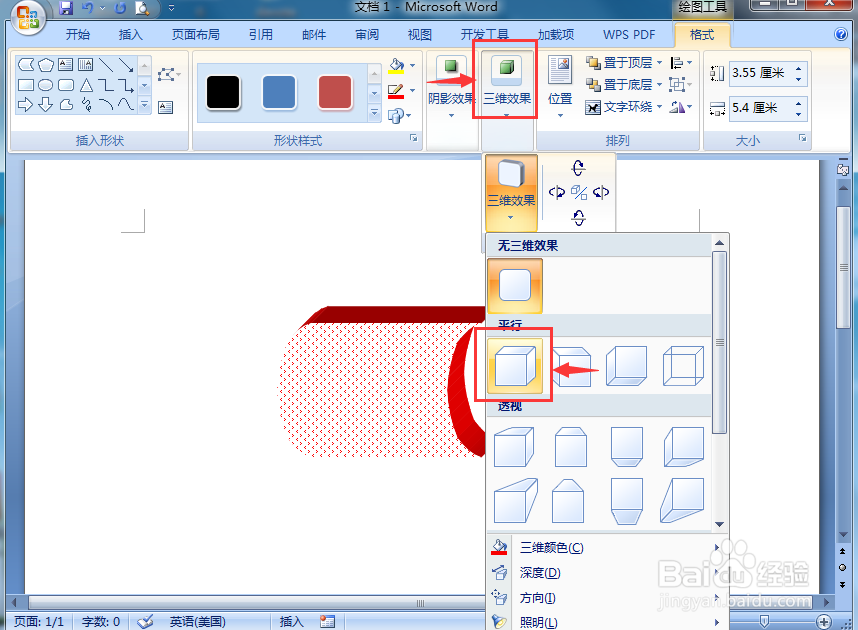Open 文字环绕 text wrapping menu
The image size is (858, 630).
pyautogui.click(x=623, y=107)
